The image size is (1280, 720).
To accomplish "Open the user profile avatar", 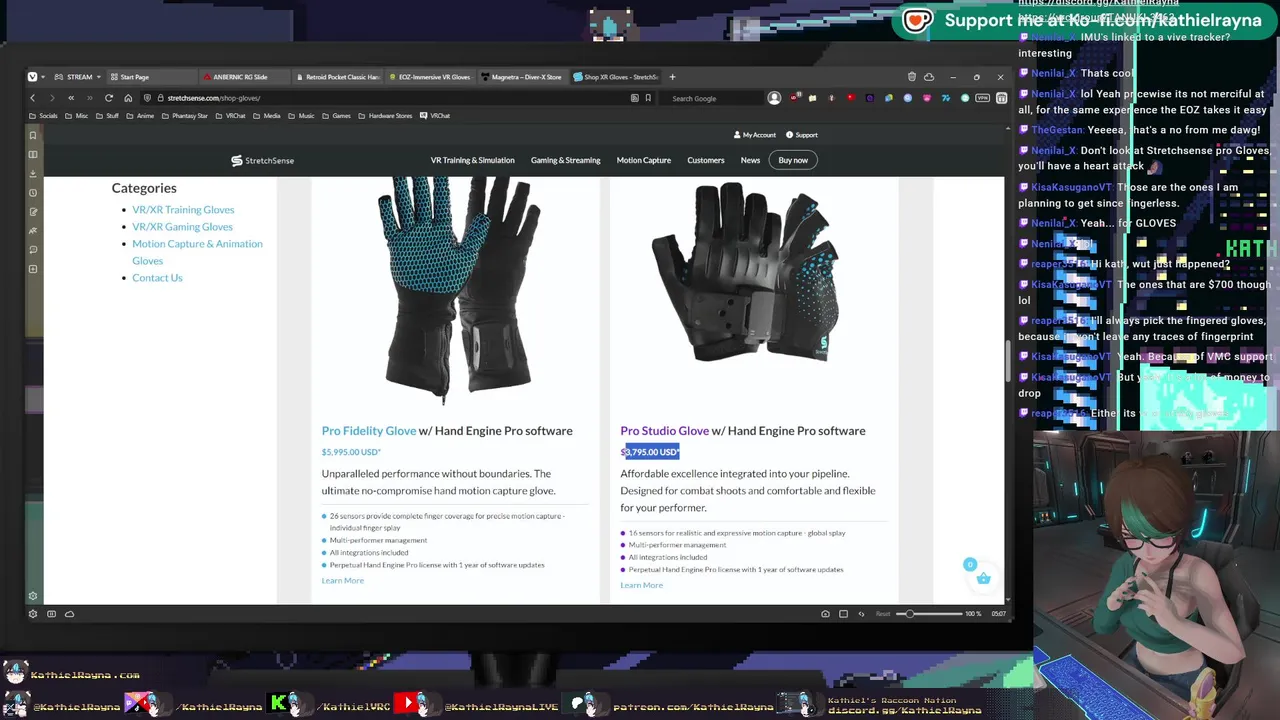I will (x=774, y=98).
